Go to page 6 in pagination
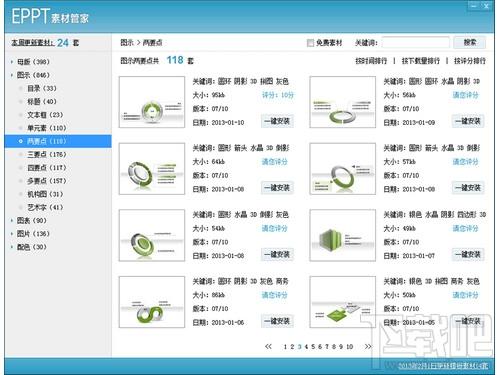 (320, 347)
